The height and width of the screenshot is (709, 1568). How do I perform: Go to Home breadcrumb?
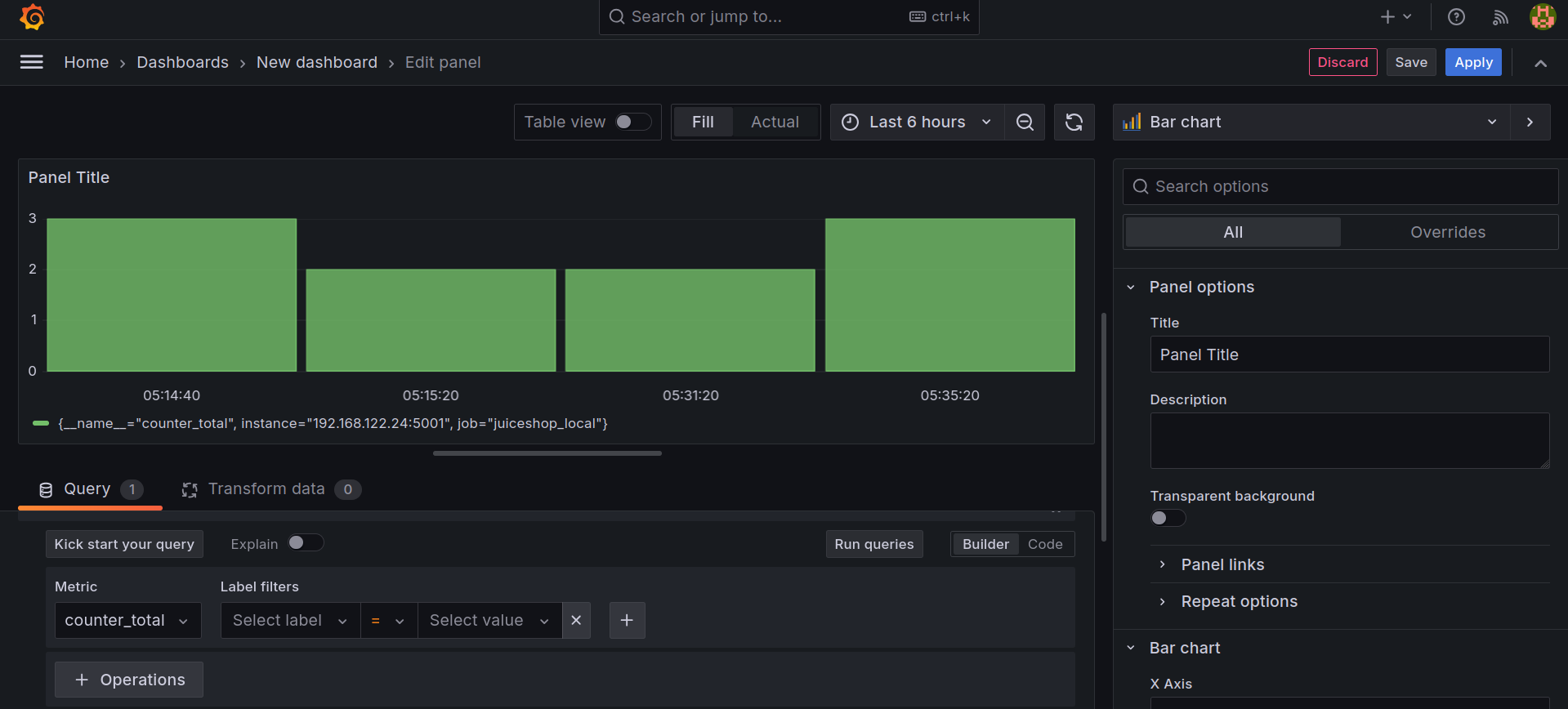click(x=87, y=62)
